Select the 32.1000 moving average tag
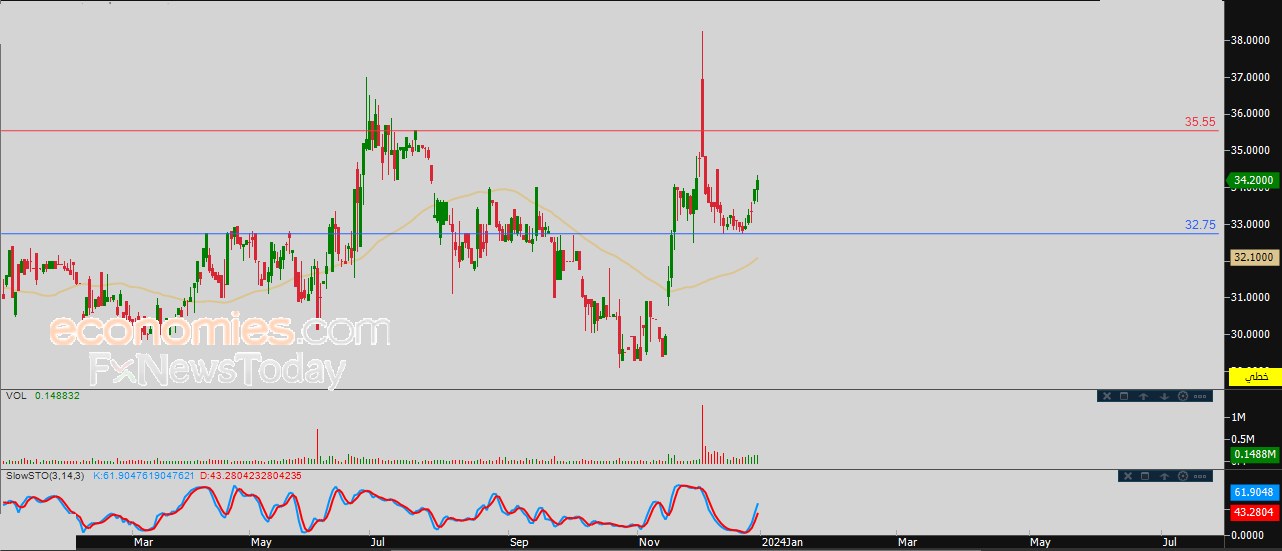The image size is (1282, 551). point(1254,257)
